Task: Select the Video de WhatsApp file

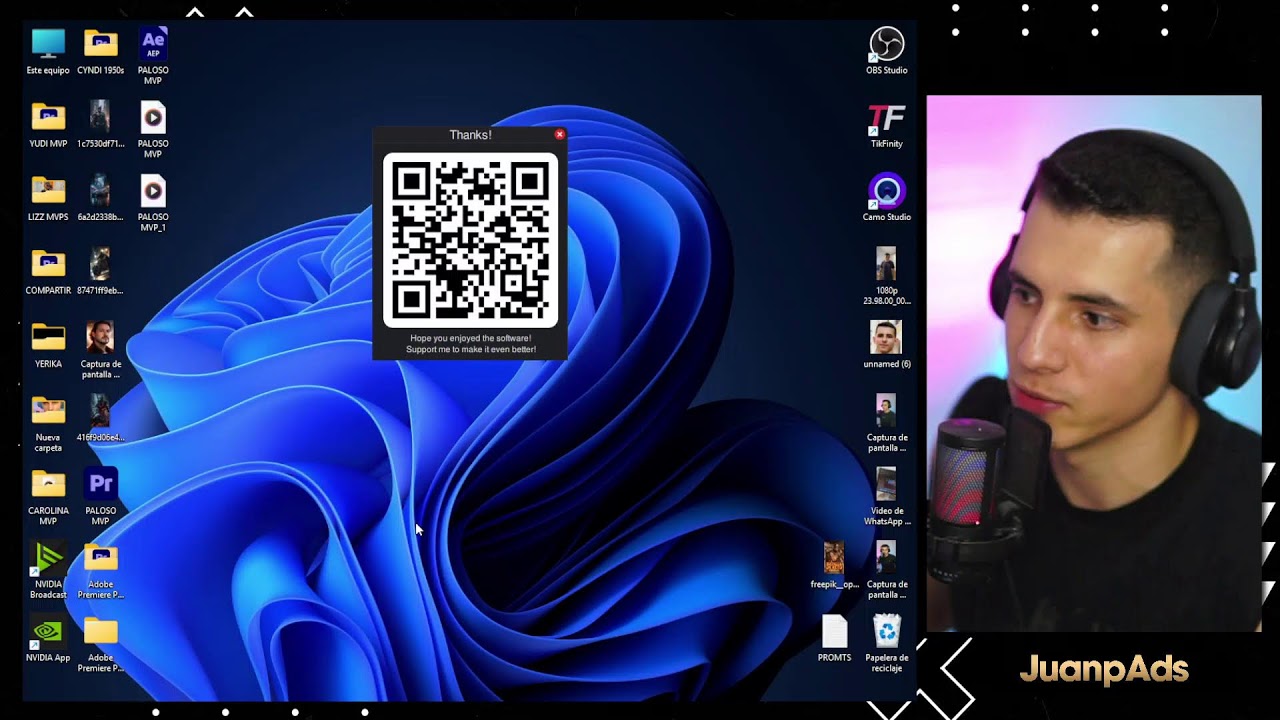Action: point(887,497)
